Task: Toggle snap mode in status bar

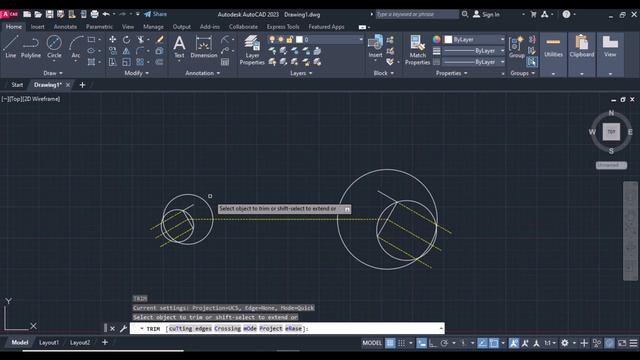Action: [x=402, y=343]
